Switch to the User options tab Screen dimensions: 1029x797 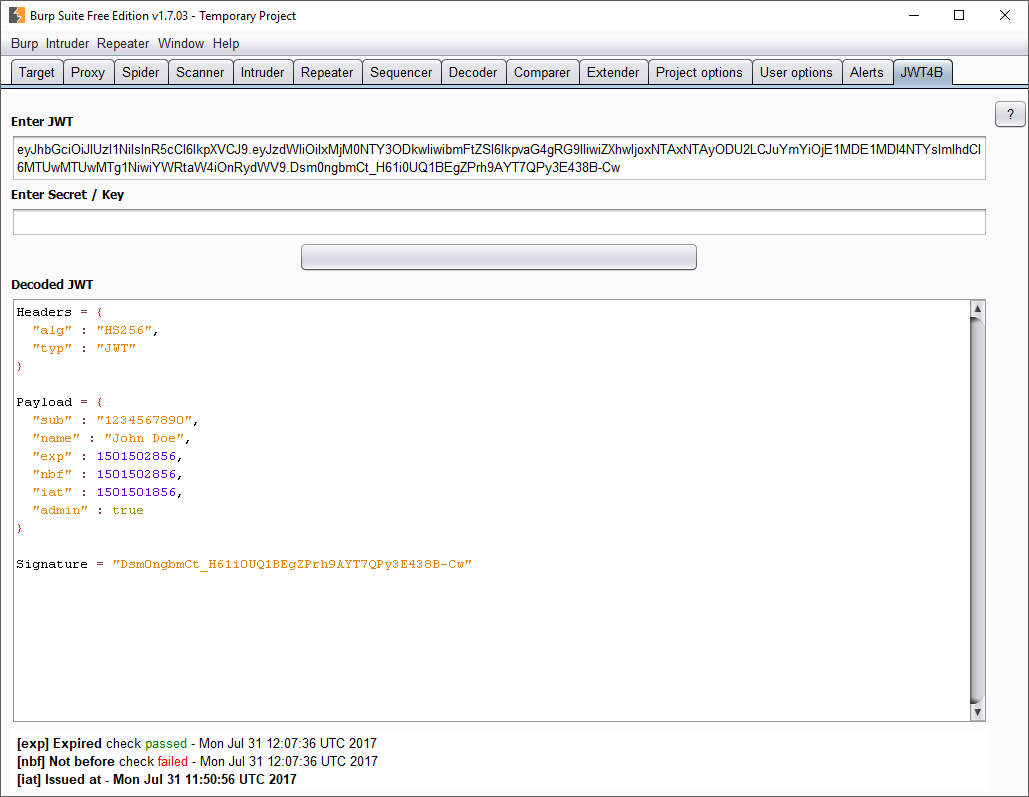(796, 72)
